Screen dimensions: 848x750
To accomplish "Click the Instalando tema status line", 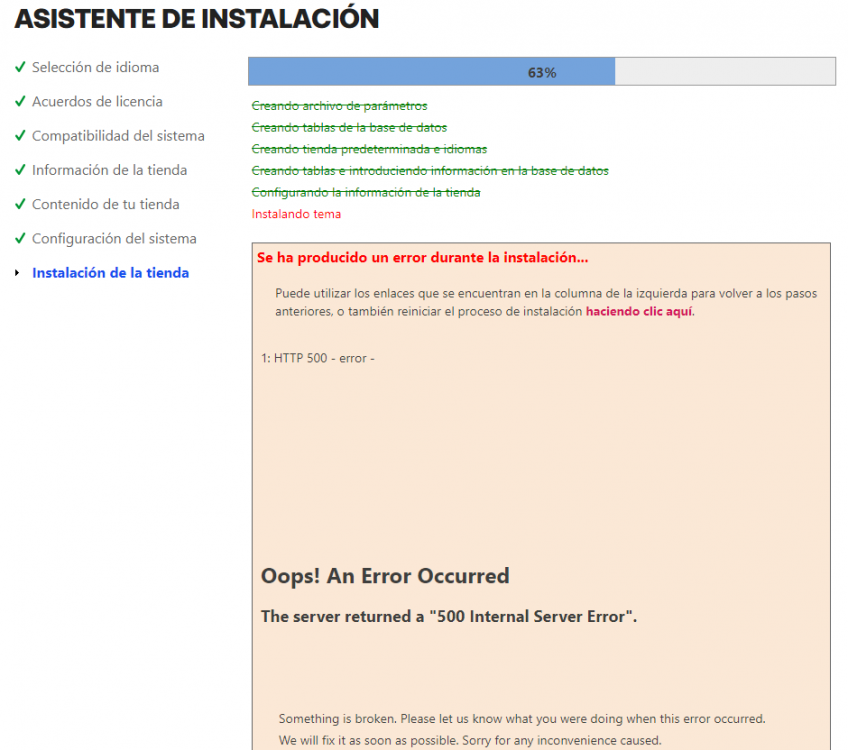I will (297, 214).
